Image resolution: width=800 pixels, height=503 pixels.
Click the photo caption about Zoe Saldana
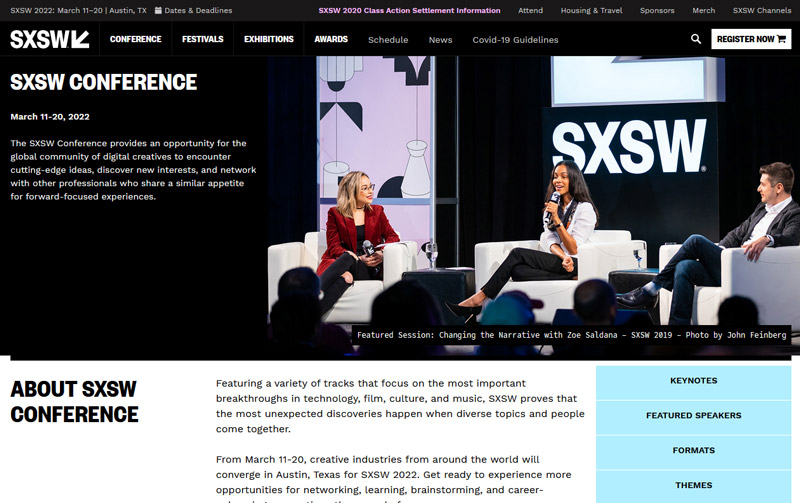tap(571, 335)
